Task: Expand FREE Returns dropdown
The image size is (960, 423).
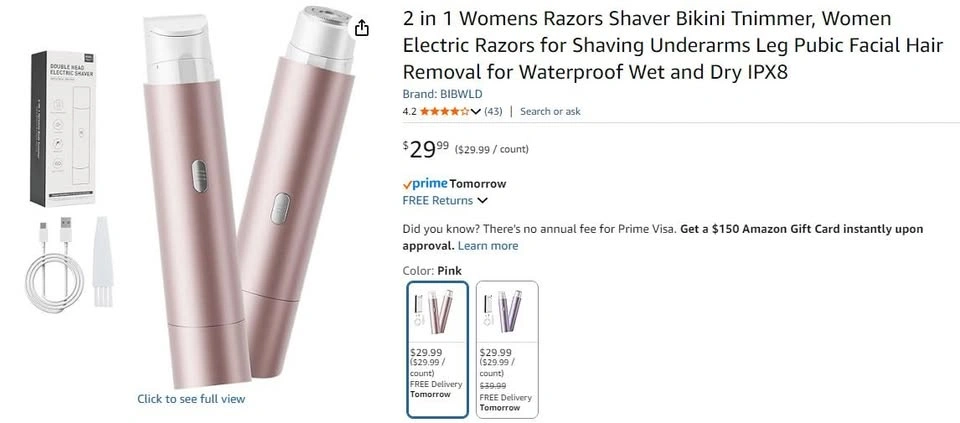Action: (482, 200)
